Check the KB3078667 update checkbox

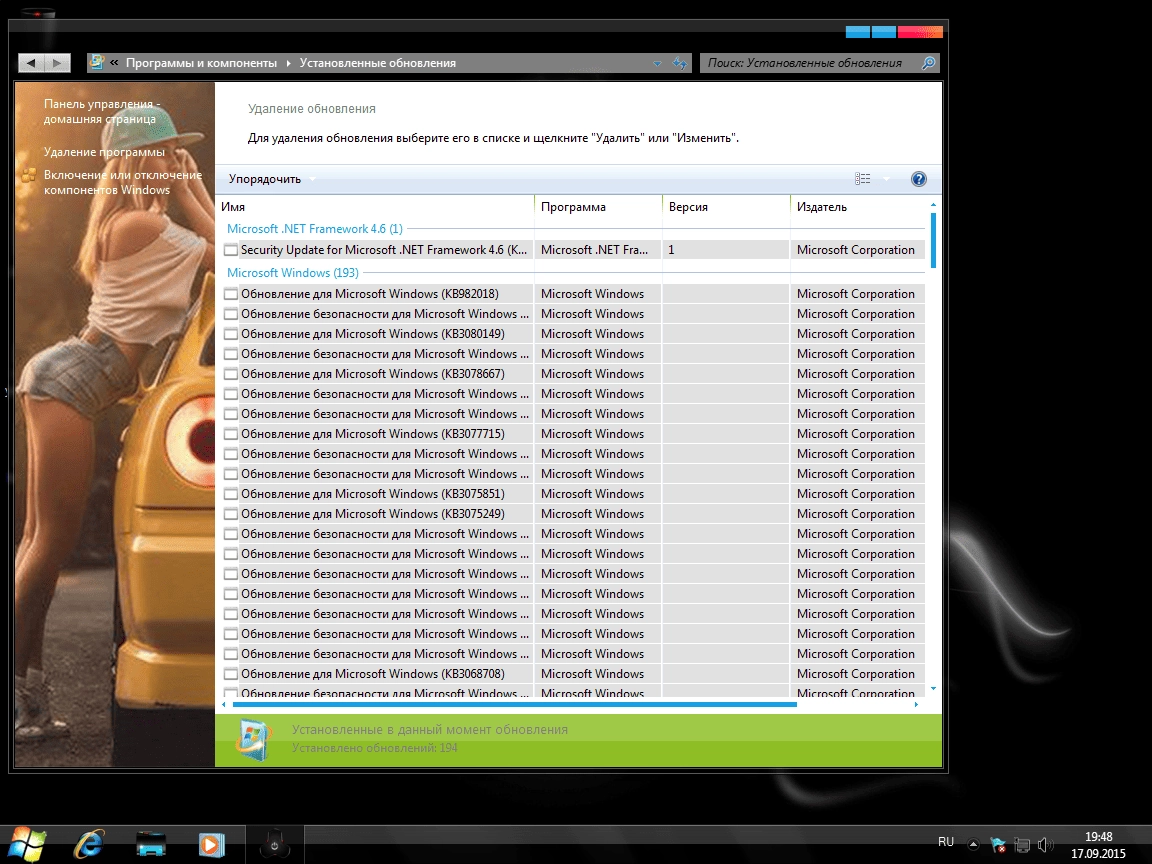231,374
